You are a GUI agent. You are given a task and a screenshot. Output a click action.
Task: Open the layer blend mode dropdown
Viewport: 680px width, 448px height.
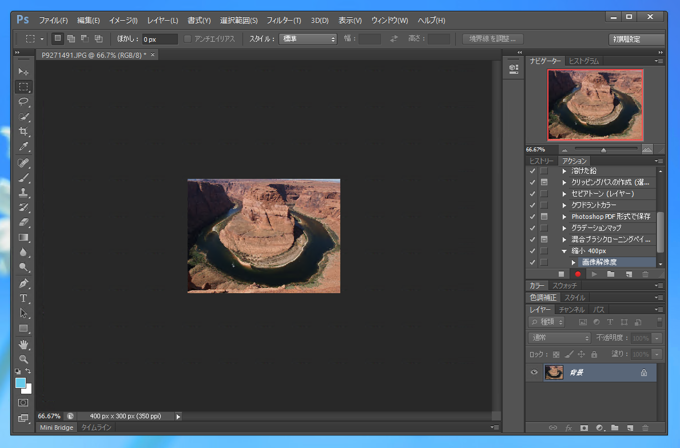point(559,338)
